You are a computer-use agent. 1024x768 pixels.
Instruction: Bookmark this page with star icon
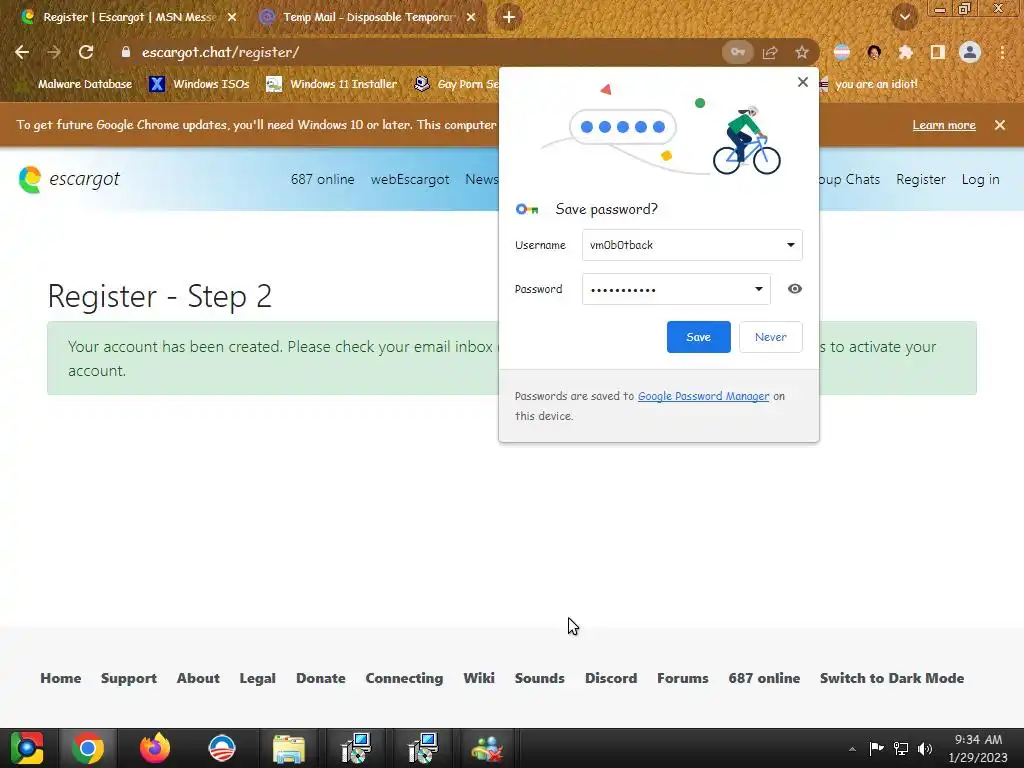click(x=801, y=52)
